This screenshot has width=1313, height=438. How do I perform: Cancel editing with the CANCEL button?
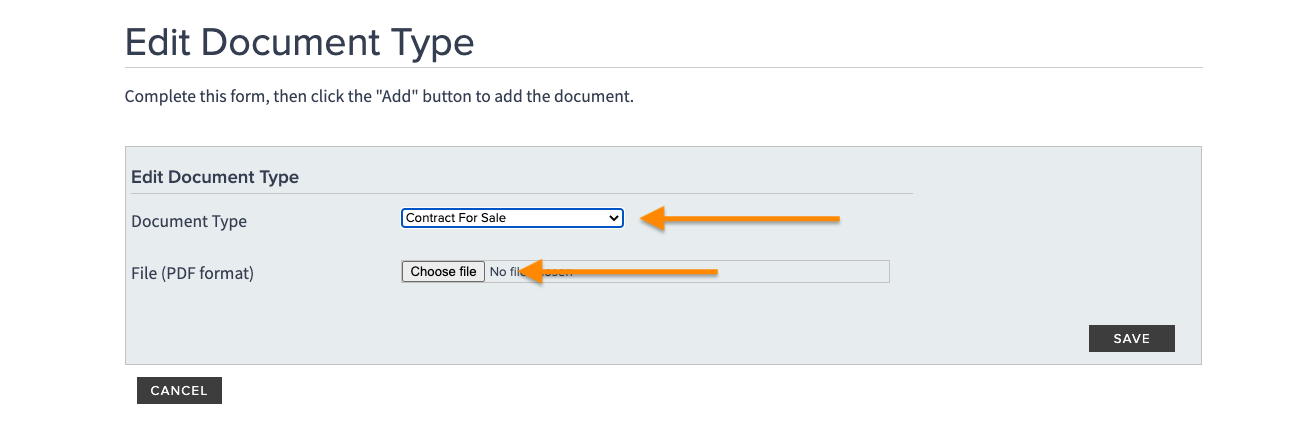point(179,391)
